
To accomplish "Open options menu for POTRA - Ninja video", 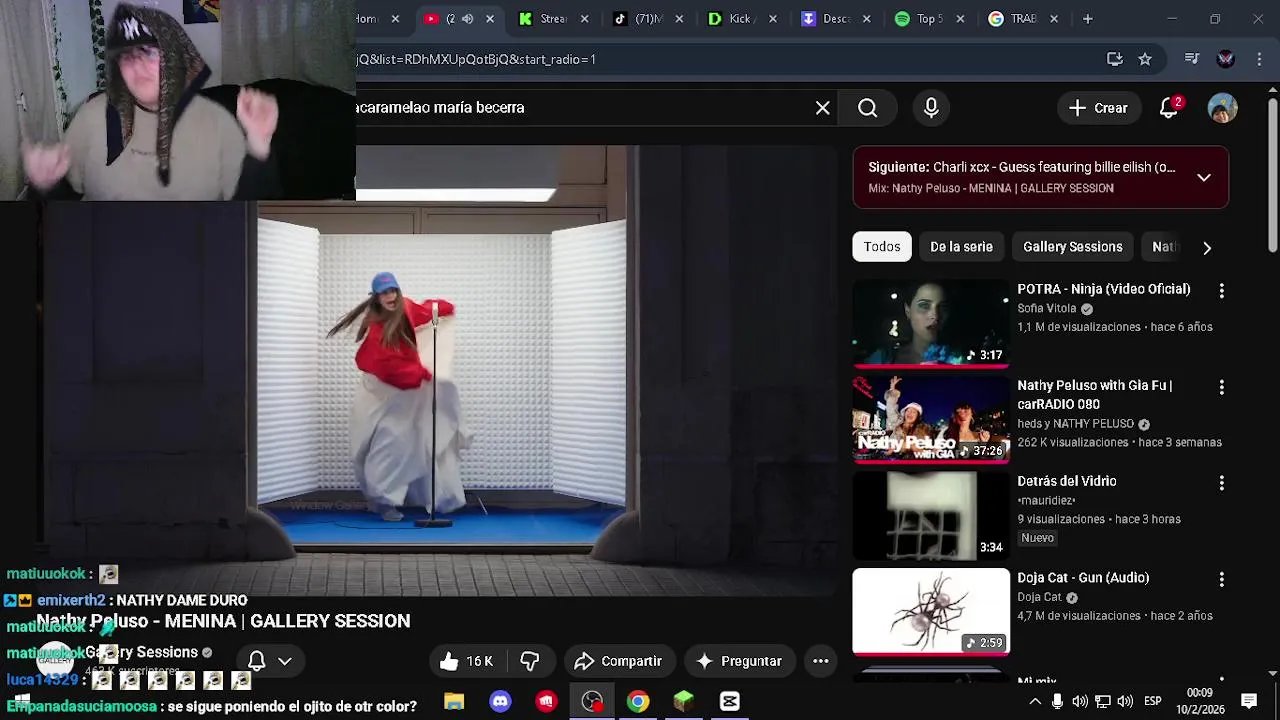I will pyautogui.click(x=1221, y=290).
